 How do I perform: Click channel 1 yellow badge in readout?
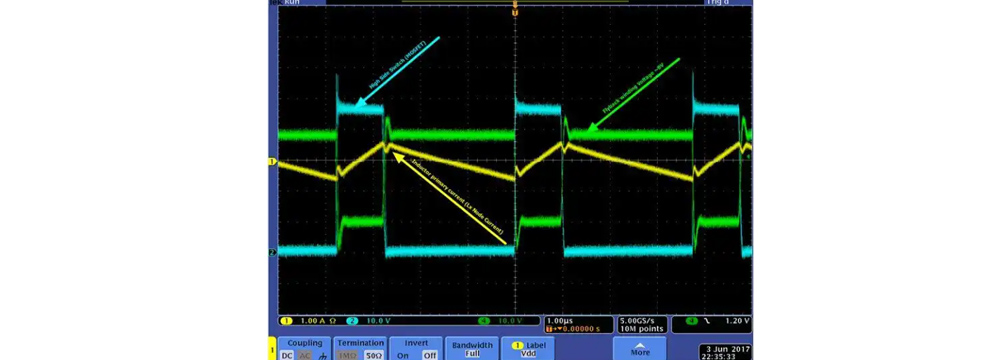tap(286, 320)
